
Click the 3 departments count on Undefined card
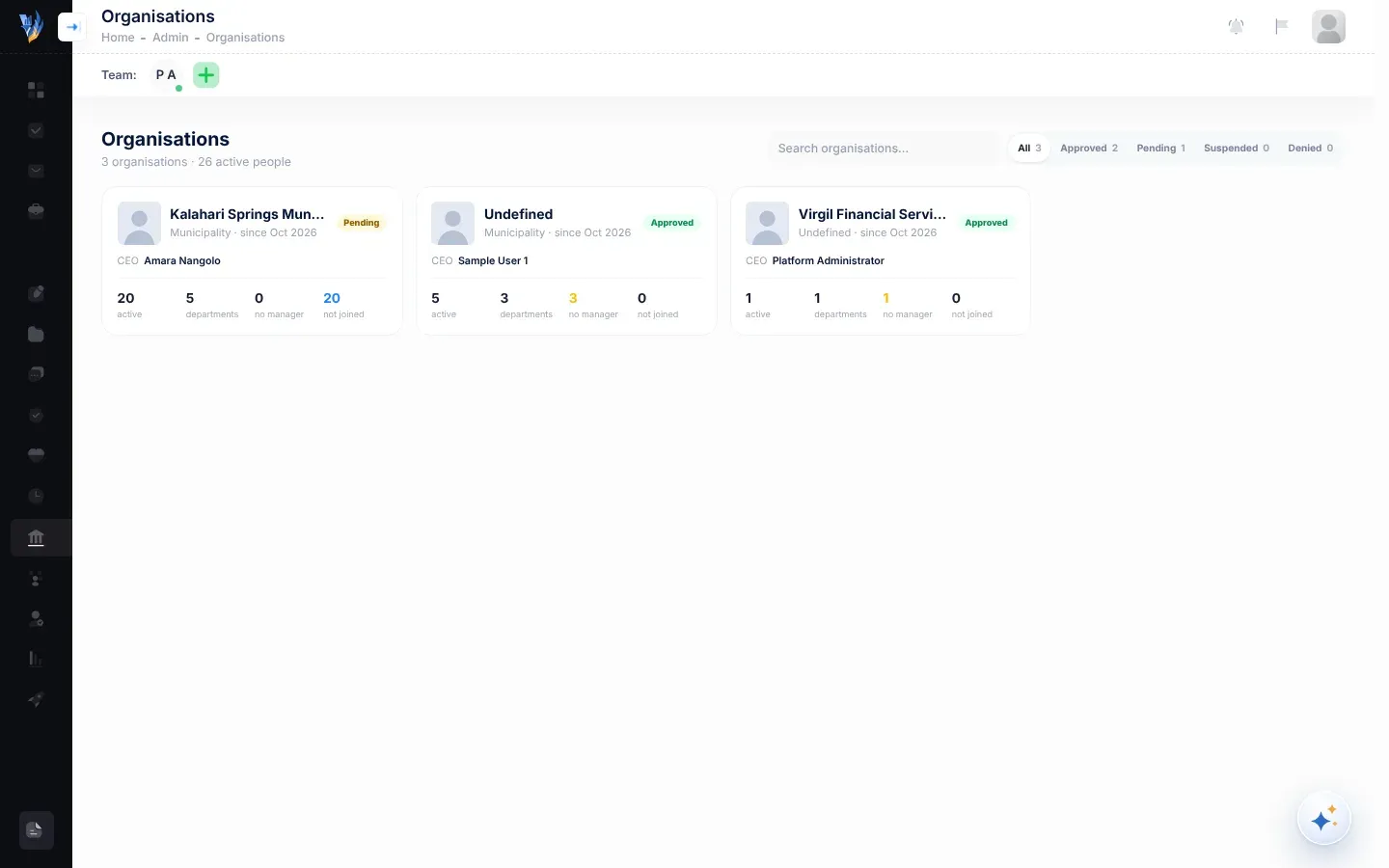(504, 299)
